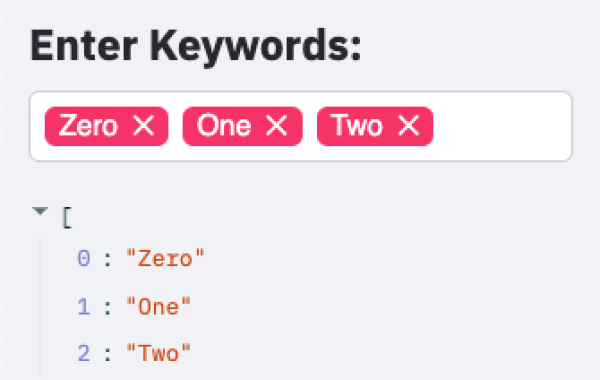Select the Zero tag label text
600x380 pixels.
(88, 126)
